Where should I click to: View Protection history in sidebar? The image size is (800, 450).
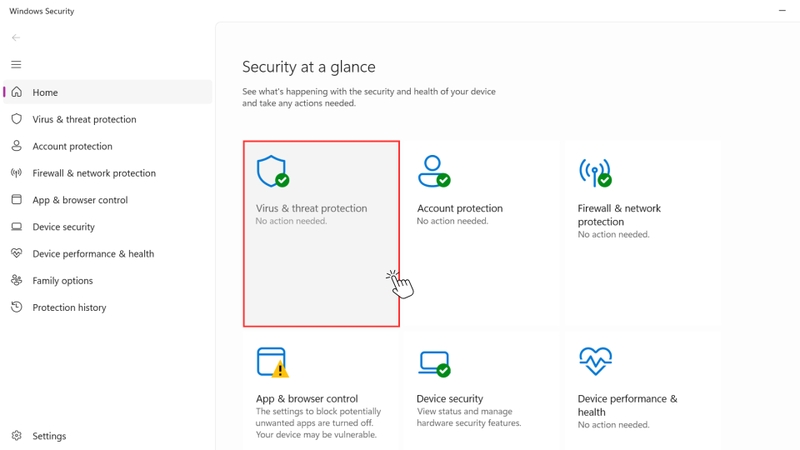pos(108,307)
